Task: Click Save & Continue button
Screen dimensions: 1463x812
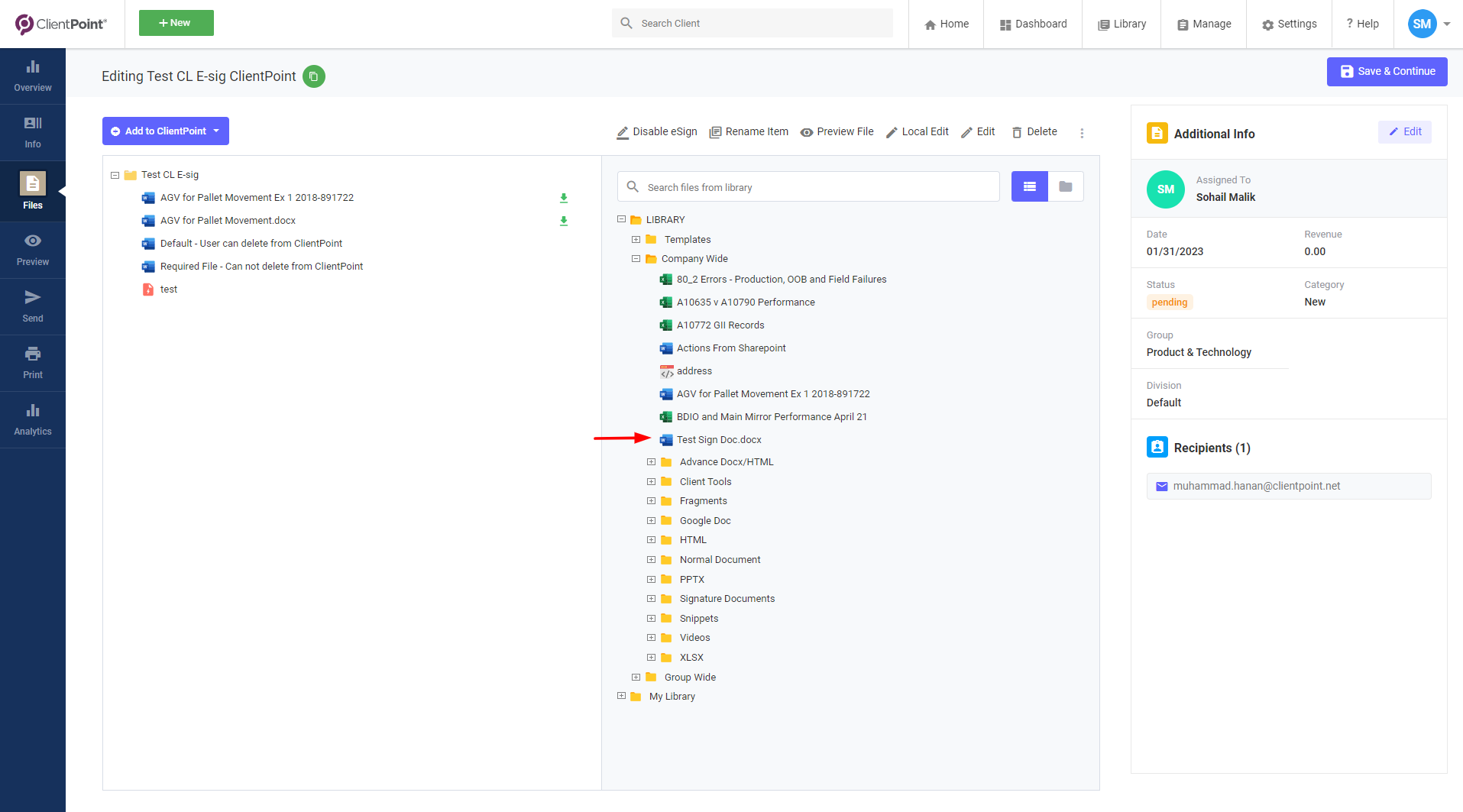Action: [x=1387, y=71]
